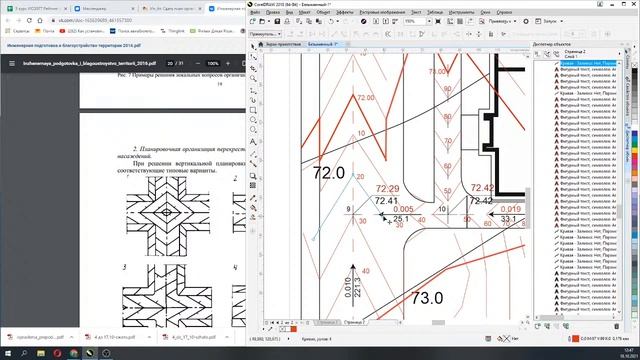
Task: Select the Artistic Media tool
Action: [x=253, y=100]
